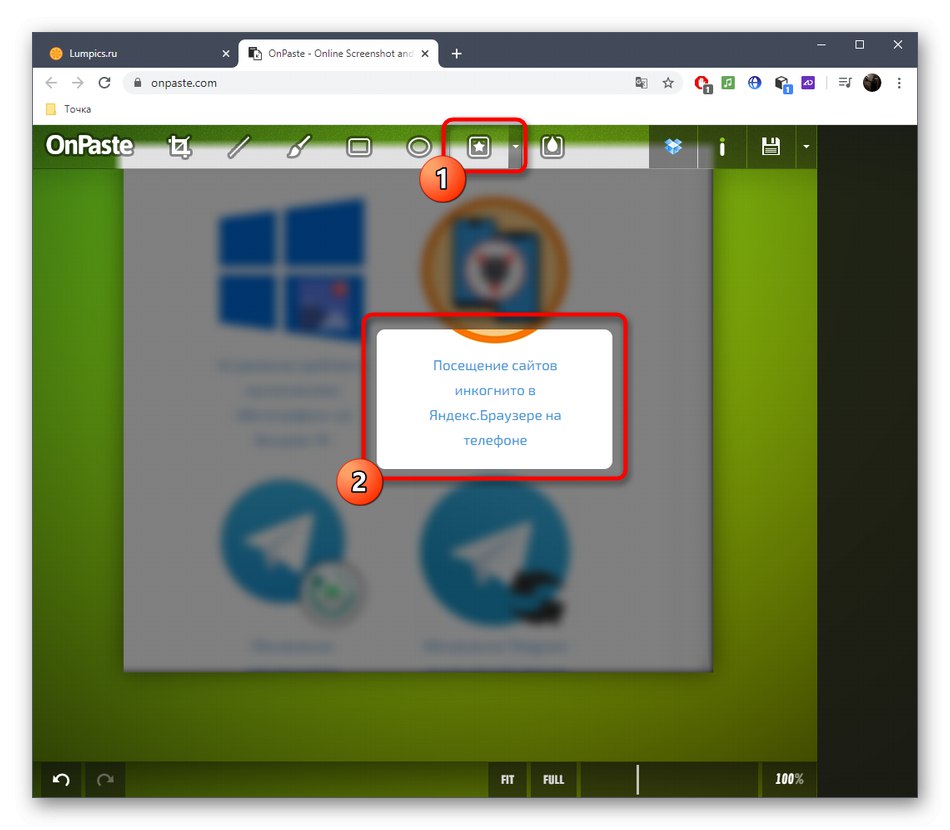Select the Brush tool
This screenshot has height=830, width=950.
(297, 146)
